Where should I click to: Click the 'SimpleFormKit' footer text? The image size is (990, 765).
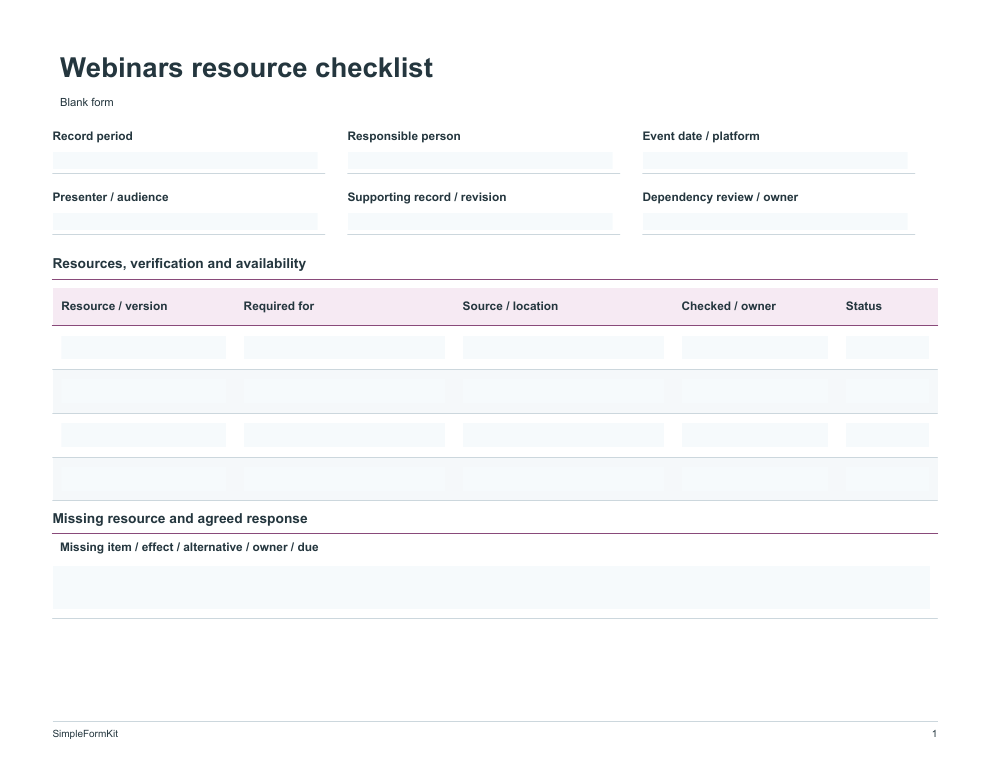pyautogui.click(x=85, y=733)
